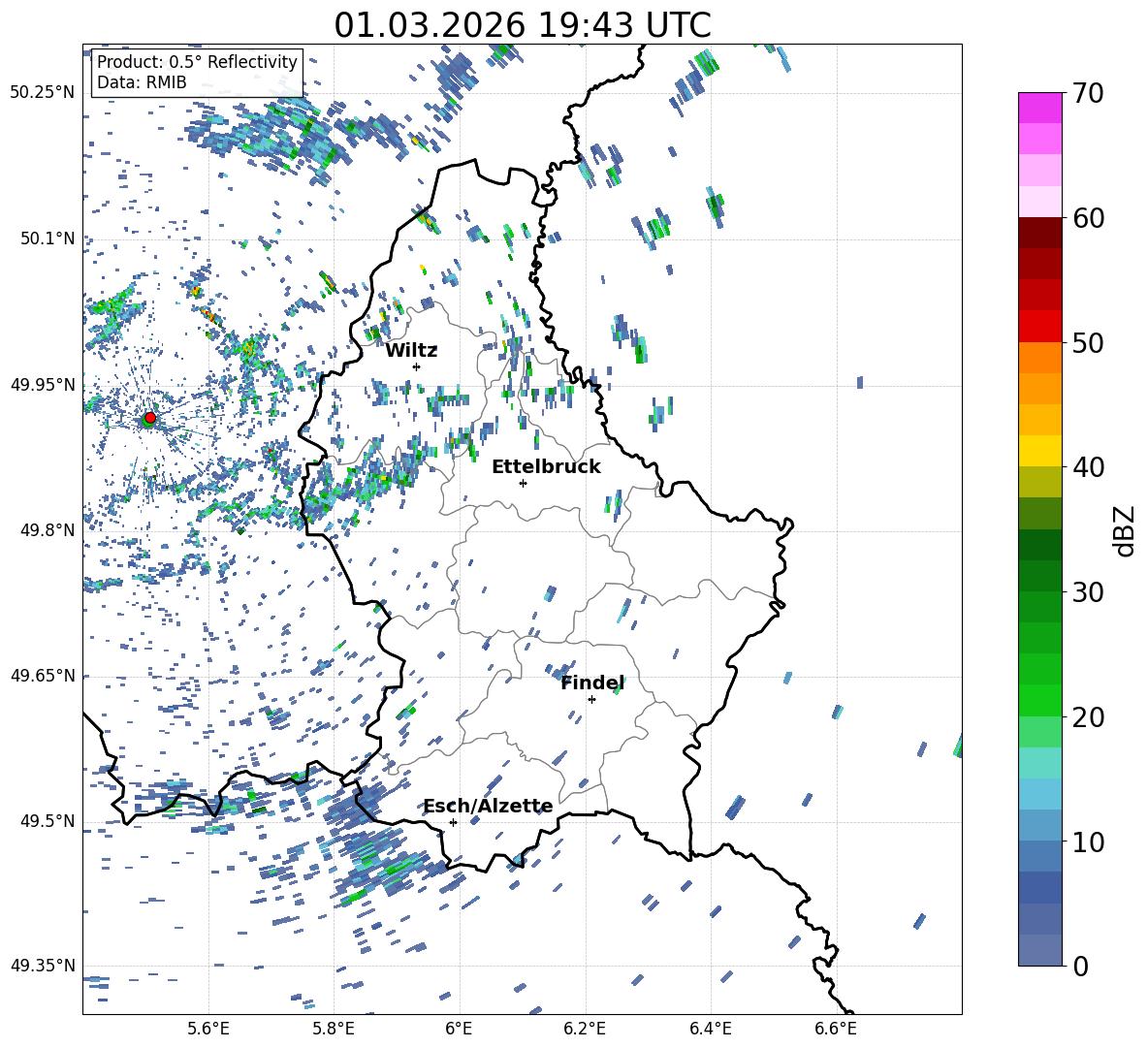This screenshot has height=1048, width=1148.
Task: Click the Esch/Alzette city label
Action: (489, 807)
